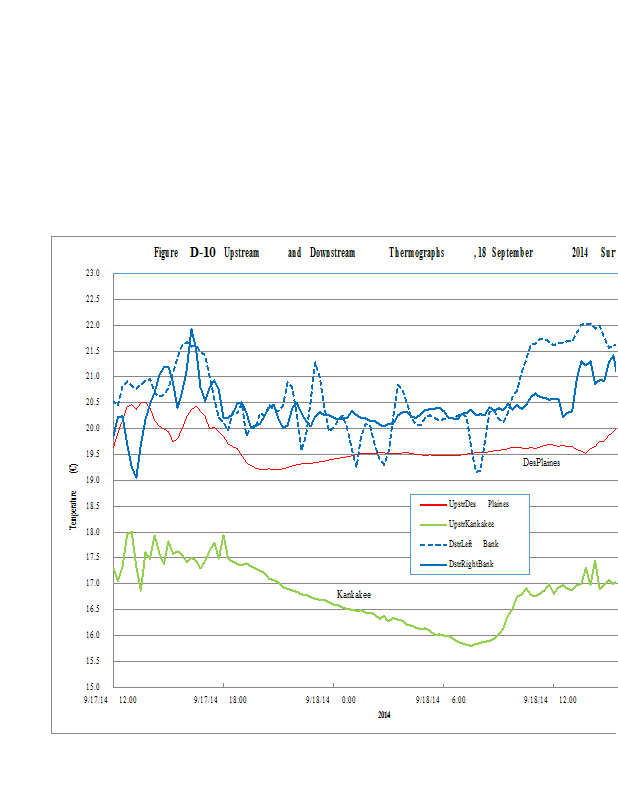Select the 'UpstrKankakee' legend label

click(471, 524)
